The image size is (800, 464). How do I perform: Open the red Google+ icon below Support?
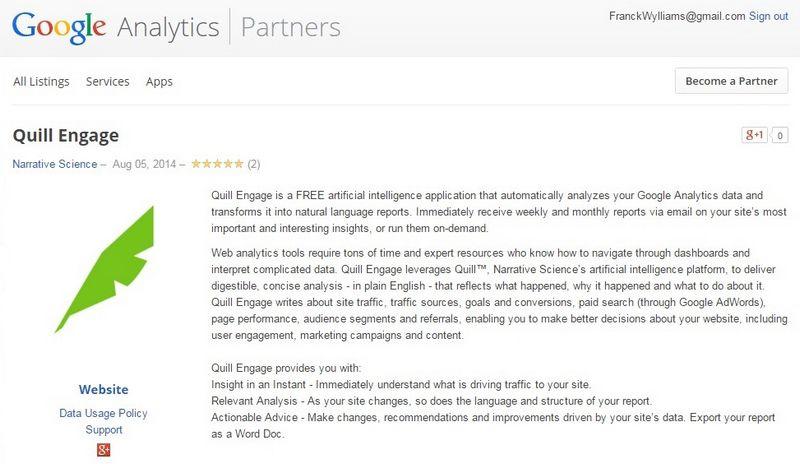[103, 449]
